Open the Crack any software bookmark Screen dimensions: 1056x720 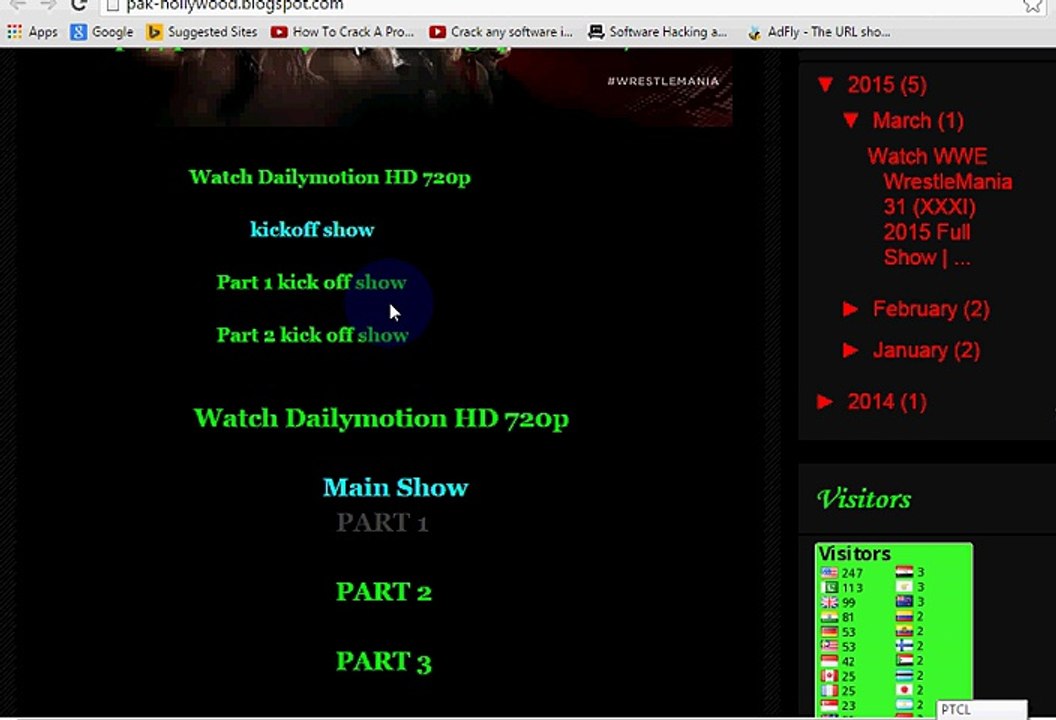501,32
